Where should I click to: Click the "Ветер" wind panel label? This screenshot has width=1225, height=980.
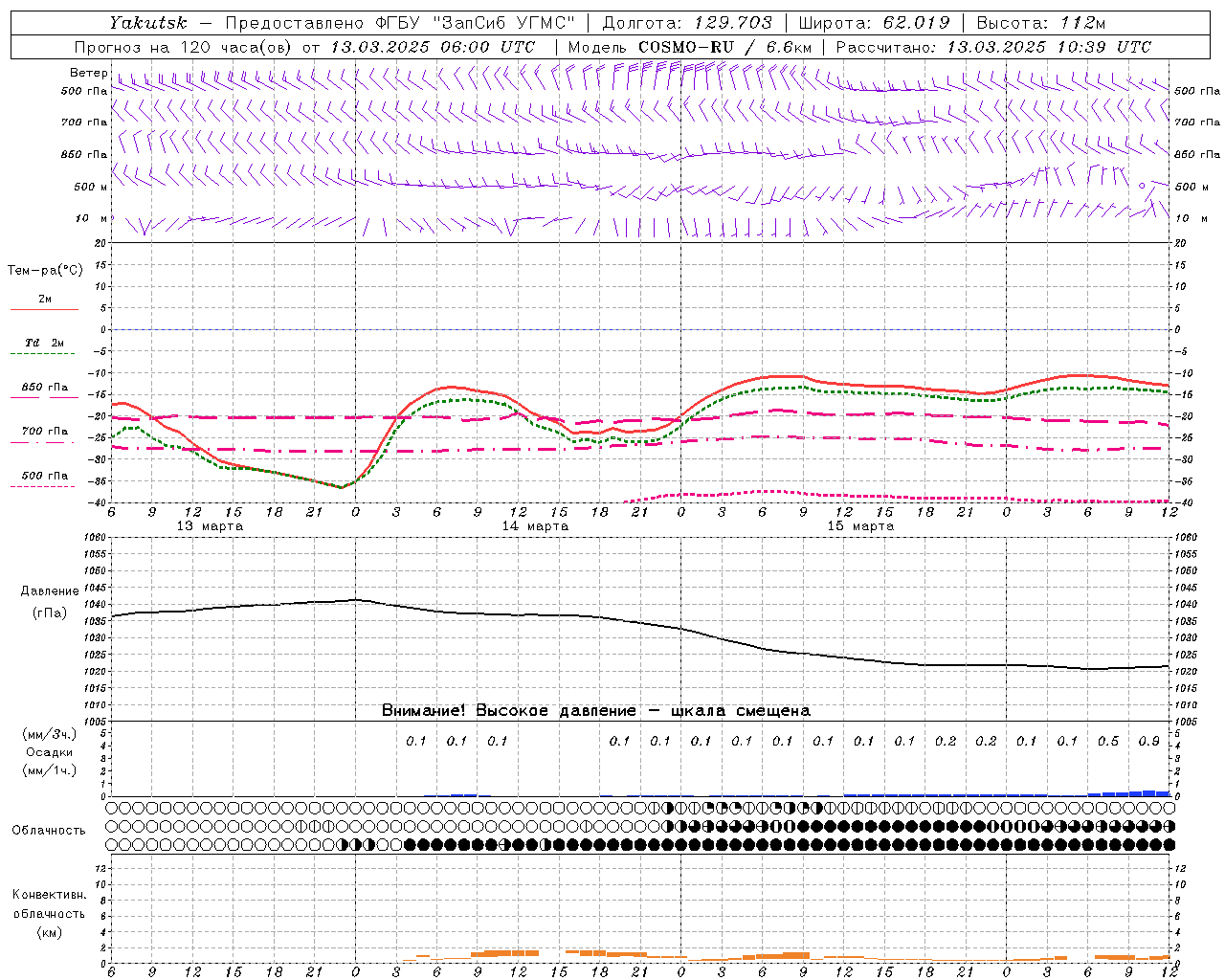pos(88,73)
